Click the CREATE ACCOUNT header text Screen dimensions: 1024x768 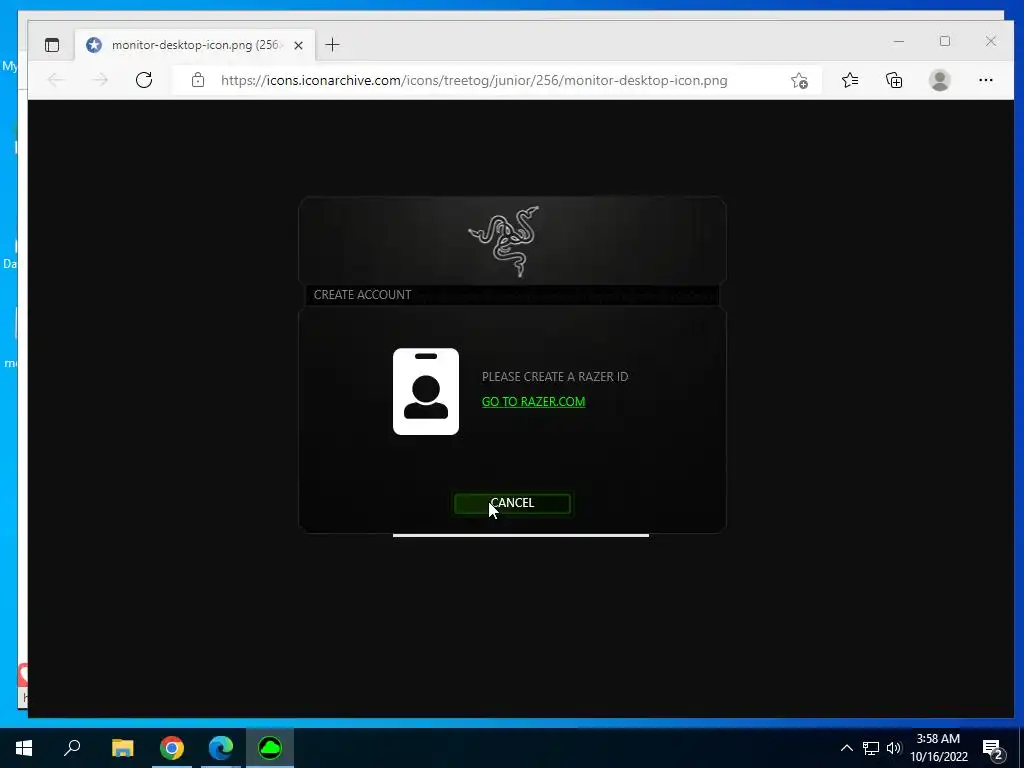(362, 295)
